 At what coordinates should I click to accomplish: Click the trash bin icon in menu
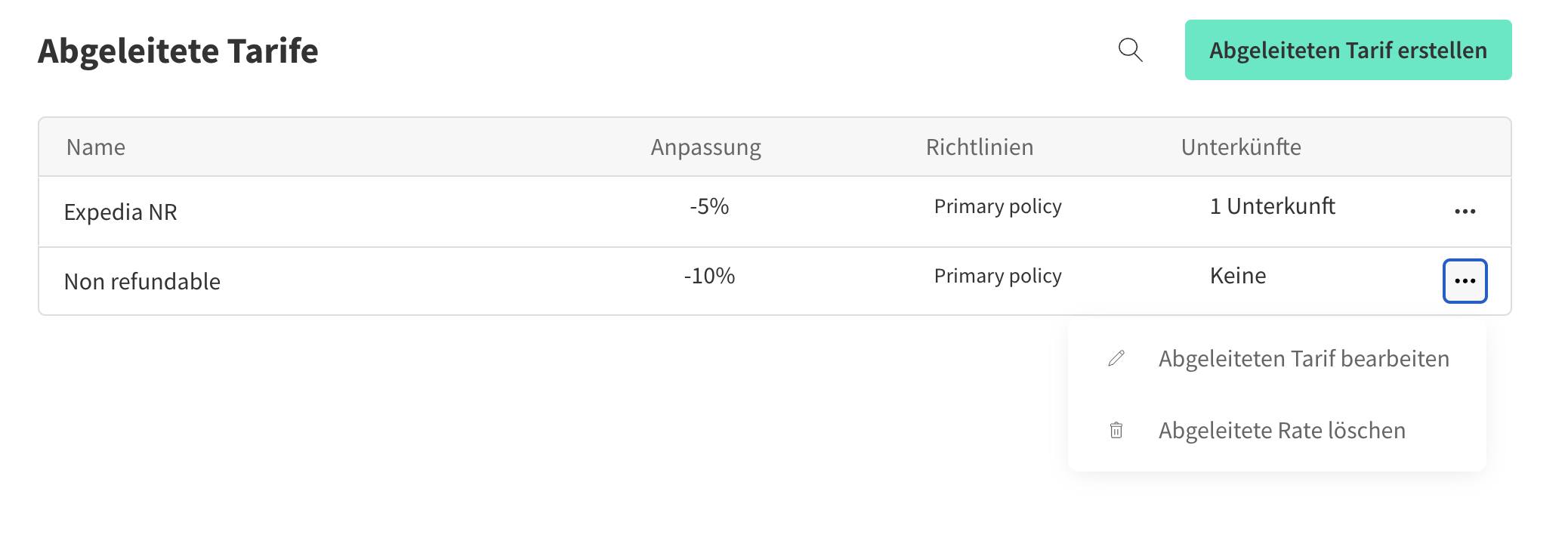pyautogui.click(x=1116, y=430)
